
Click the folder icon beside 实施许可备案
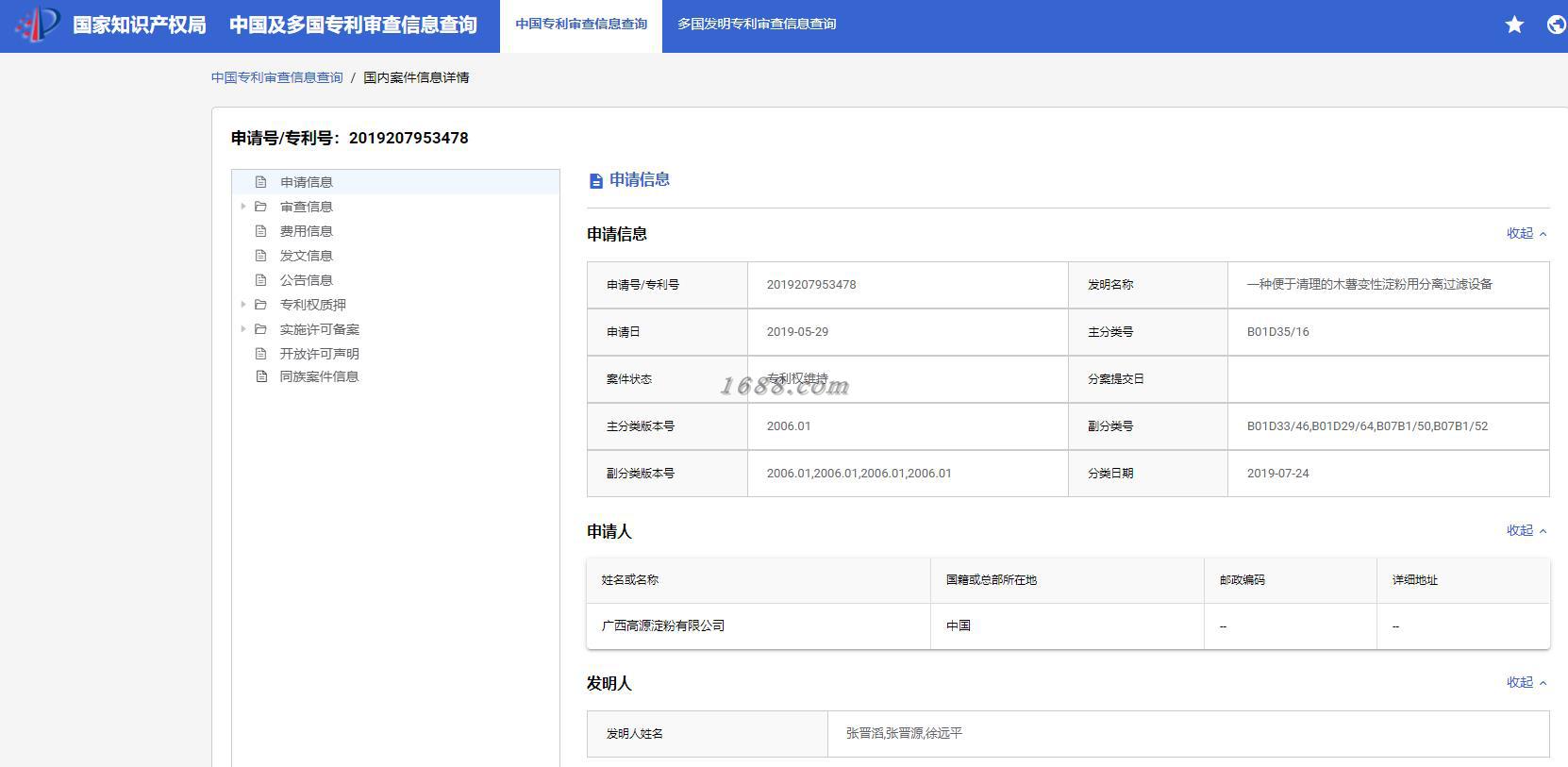[x=261, y=329]
